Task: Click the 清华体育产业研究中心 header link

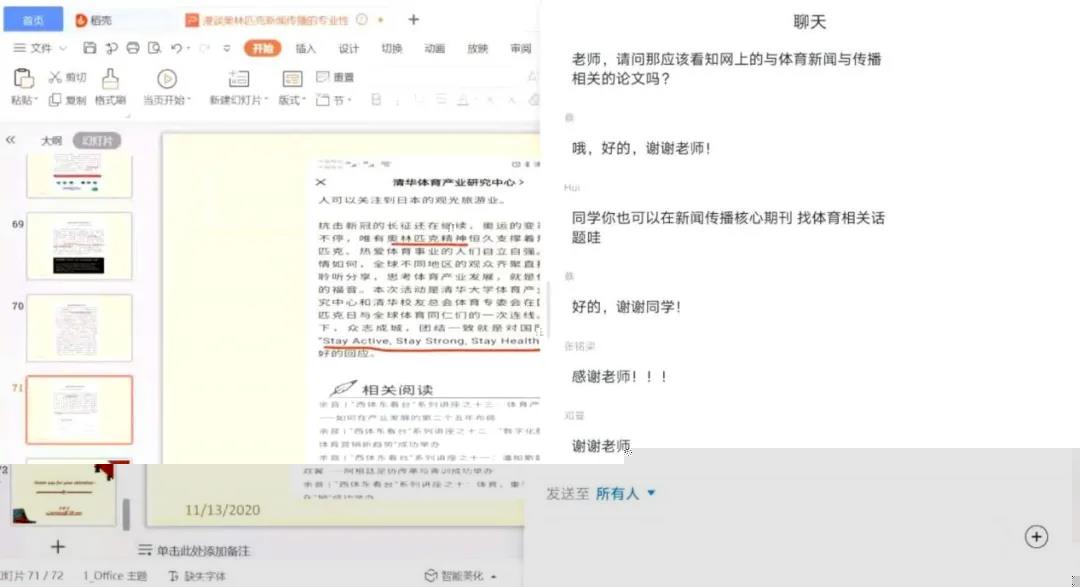Action: pos(458,182)
